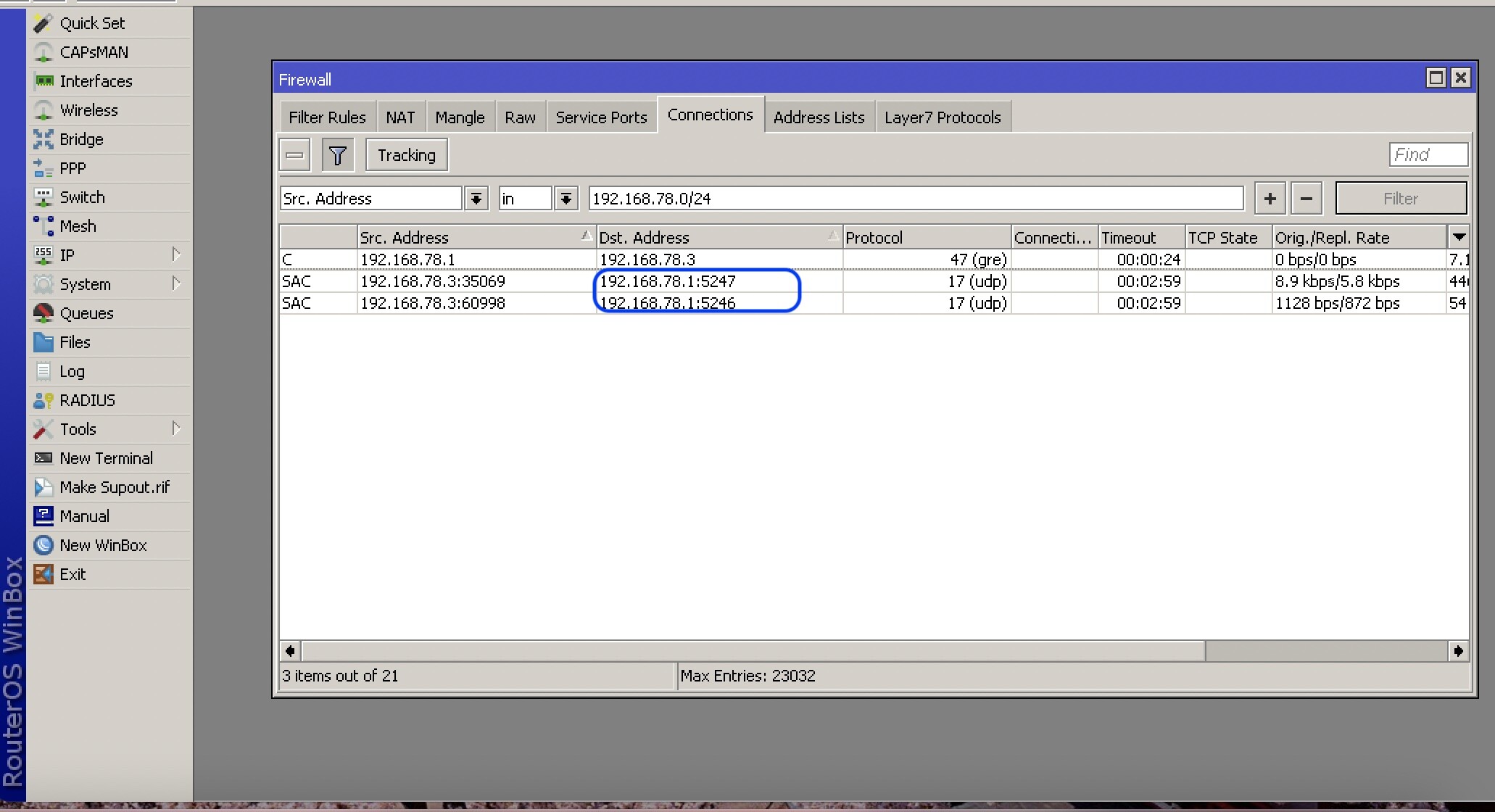
Task: Remove selected connection with minus toolbar button
Action: [295, 155]
